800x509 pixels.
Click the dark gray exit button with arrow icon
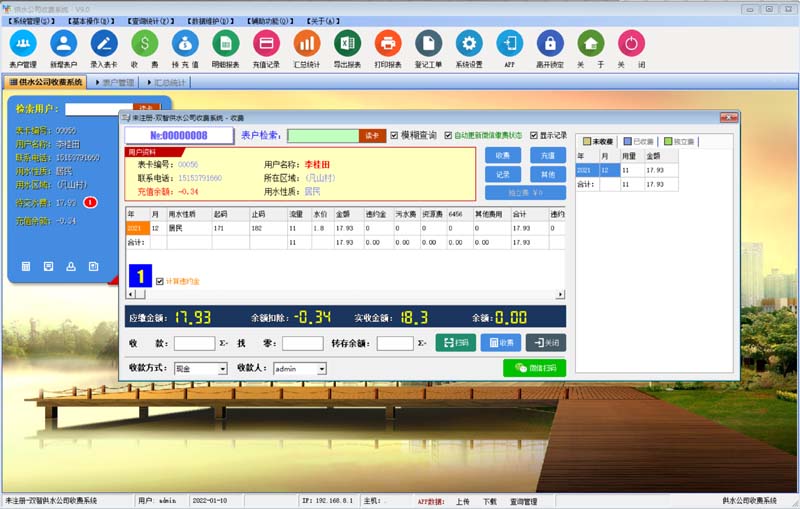click(546, 343)
